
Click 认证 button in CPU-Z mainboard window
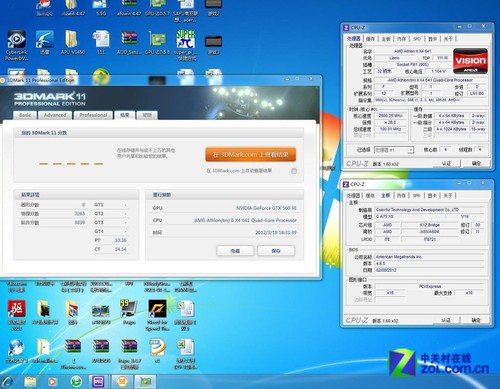446,320
